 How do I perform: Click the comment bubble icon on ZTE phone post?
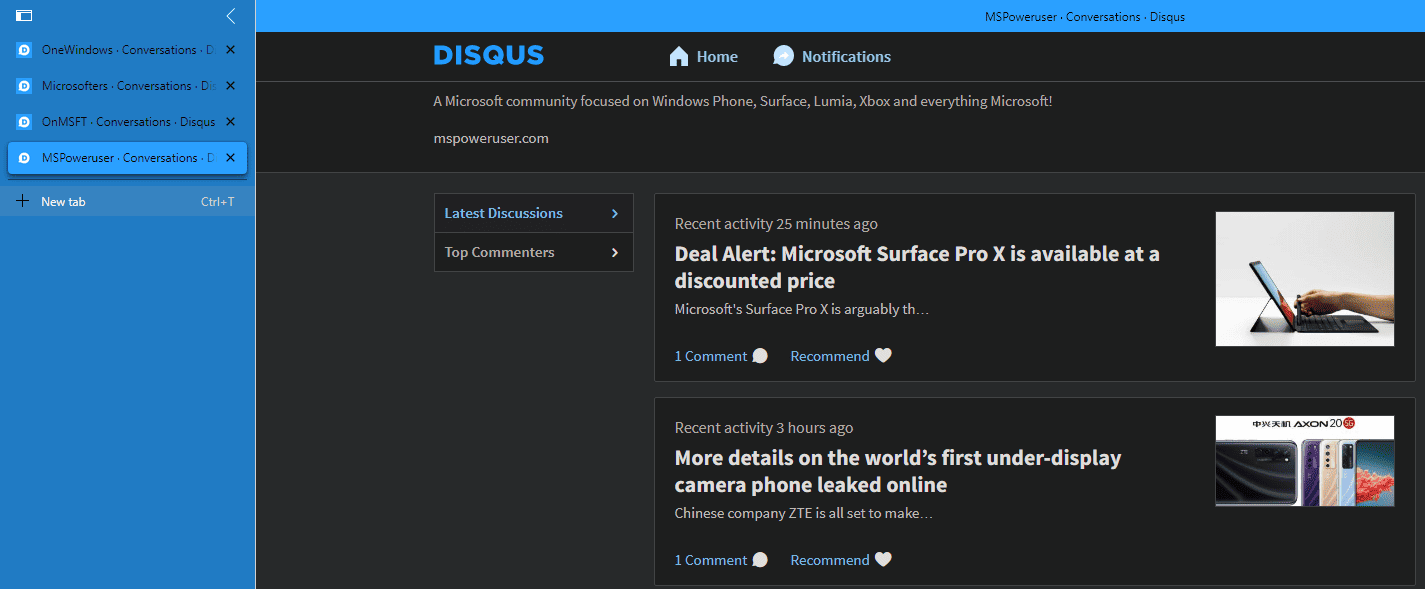click(x=760, y=560)
